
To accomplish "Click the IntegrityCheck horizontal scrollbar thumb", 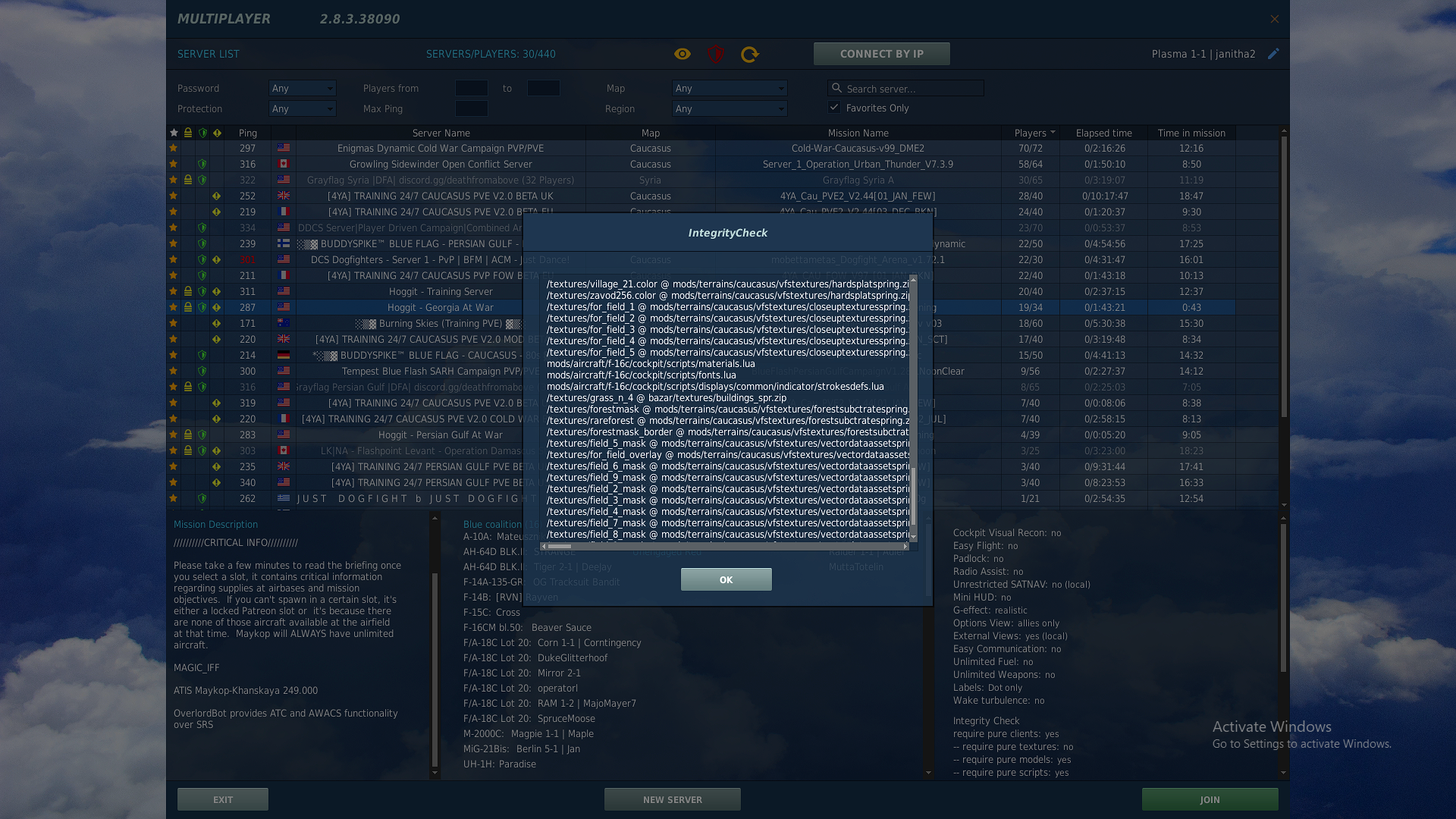I will pos(560,546).
